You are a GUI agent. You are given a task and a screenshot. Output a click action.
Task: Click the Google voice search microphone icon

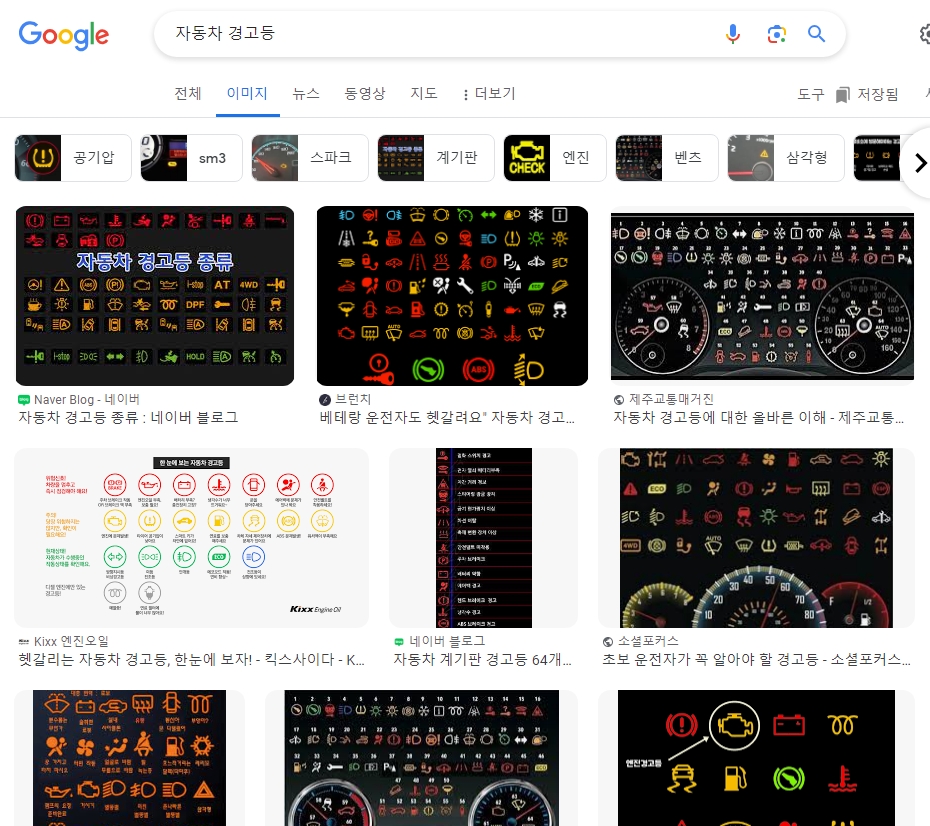click(733, 34)
